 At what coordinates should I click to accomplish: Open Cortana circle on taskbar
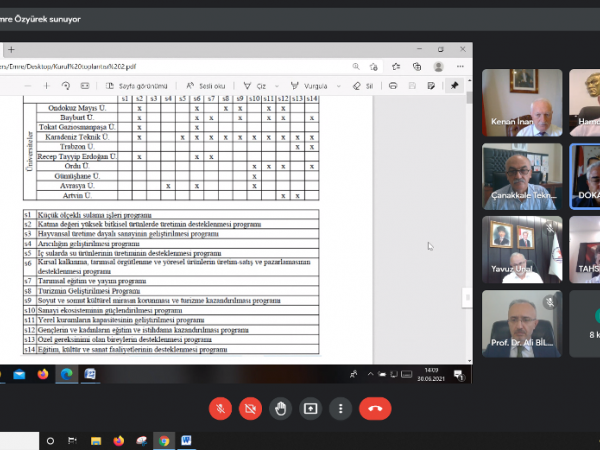tap(50, 441)
